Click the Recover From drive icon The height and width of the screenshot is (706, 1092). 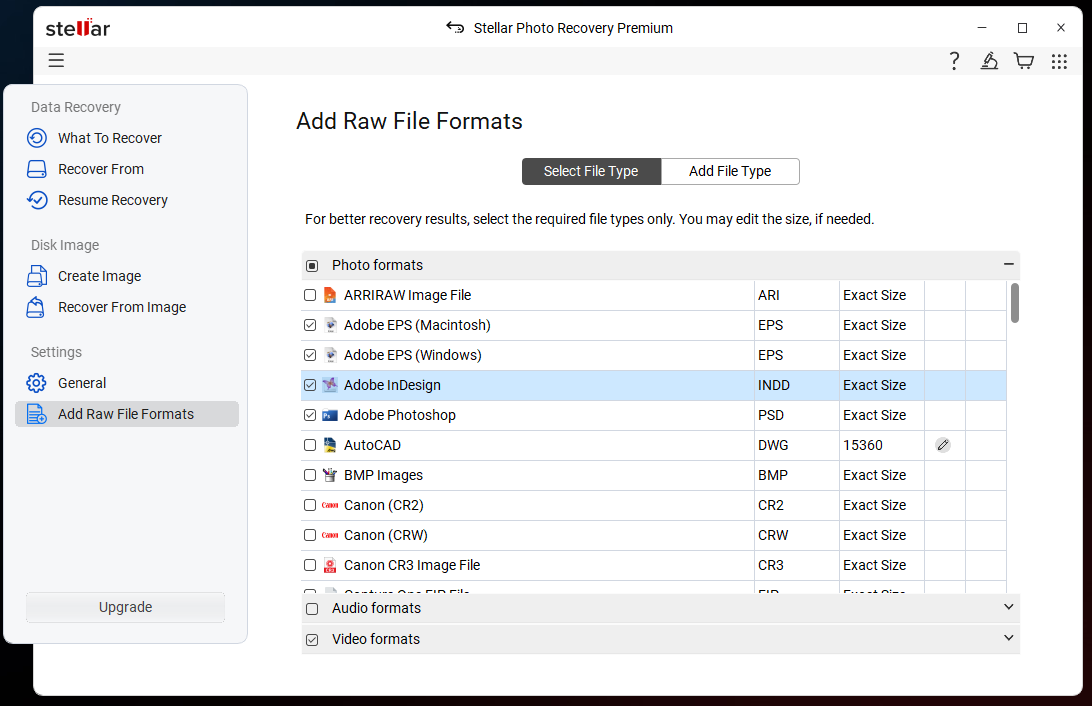(37, 169)
